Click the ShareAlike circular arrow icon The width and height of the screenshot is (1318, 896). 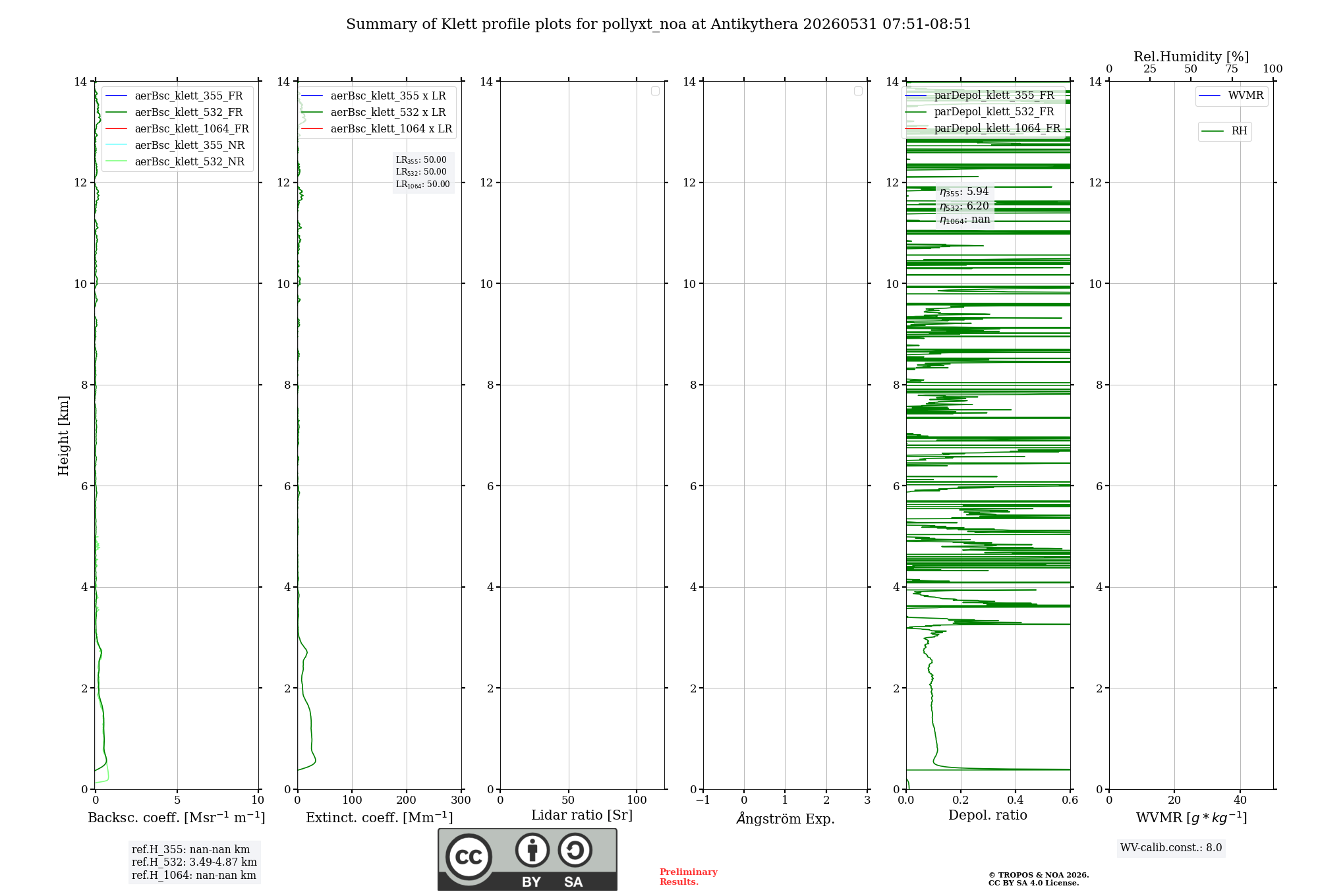[x=575, y=850]
